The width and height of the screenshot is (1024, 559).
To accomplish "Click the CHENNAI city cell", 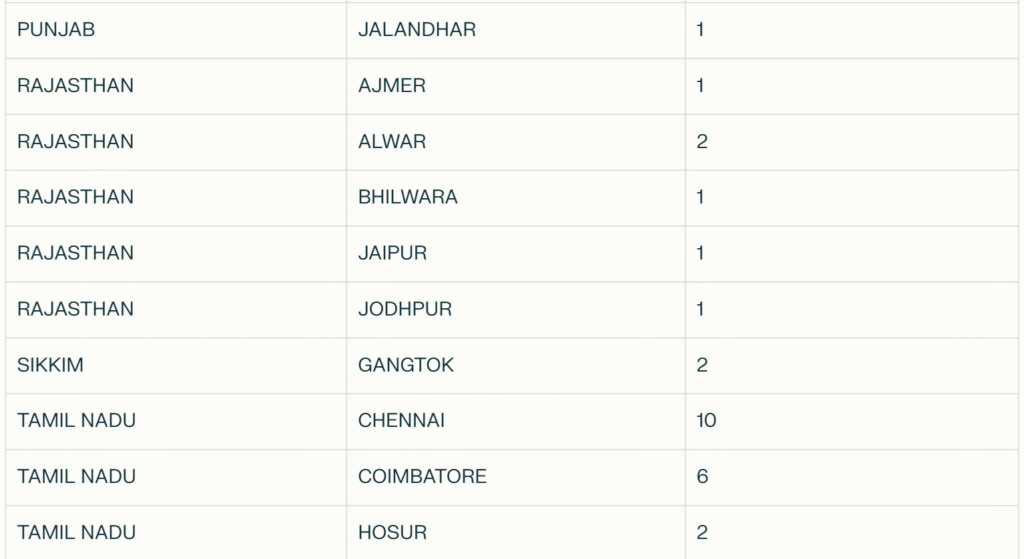I will point(515,421).
